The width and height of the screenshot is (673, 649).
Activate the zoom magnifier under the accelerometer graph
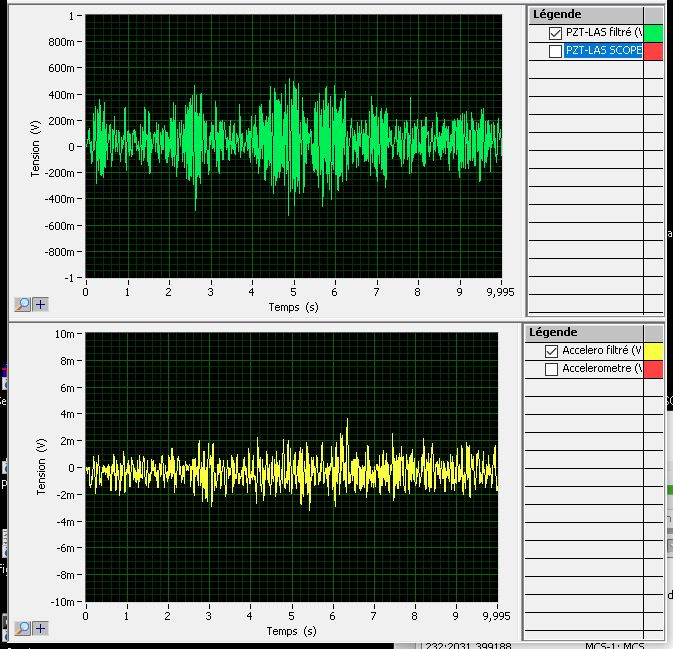[22, 629]
